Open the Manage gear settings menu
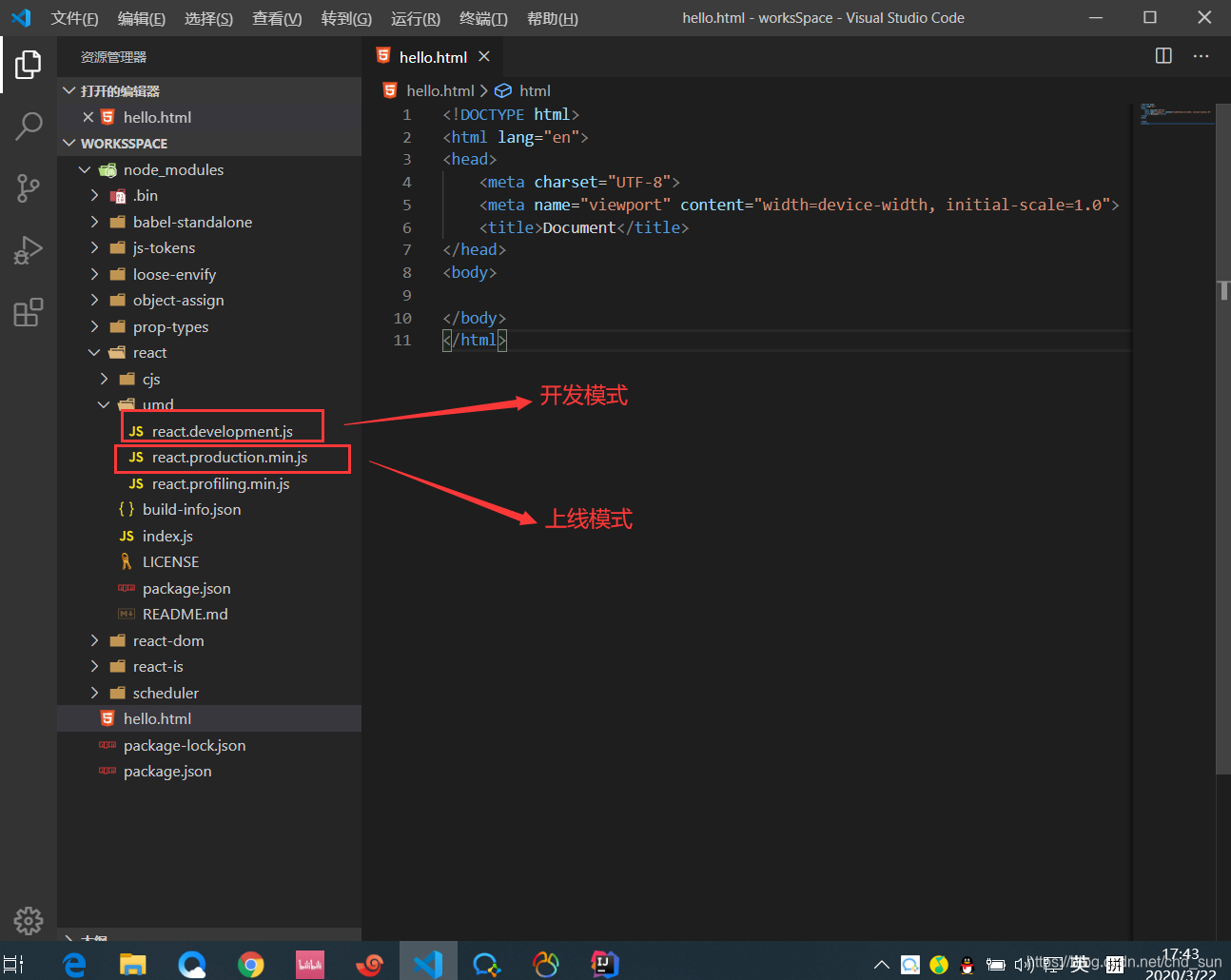1231x980 pixels. [29, 920]
